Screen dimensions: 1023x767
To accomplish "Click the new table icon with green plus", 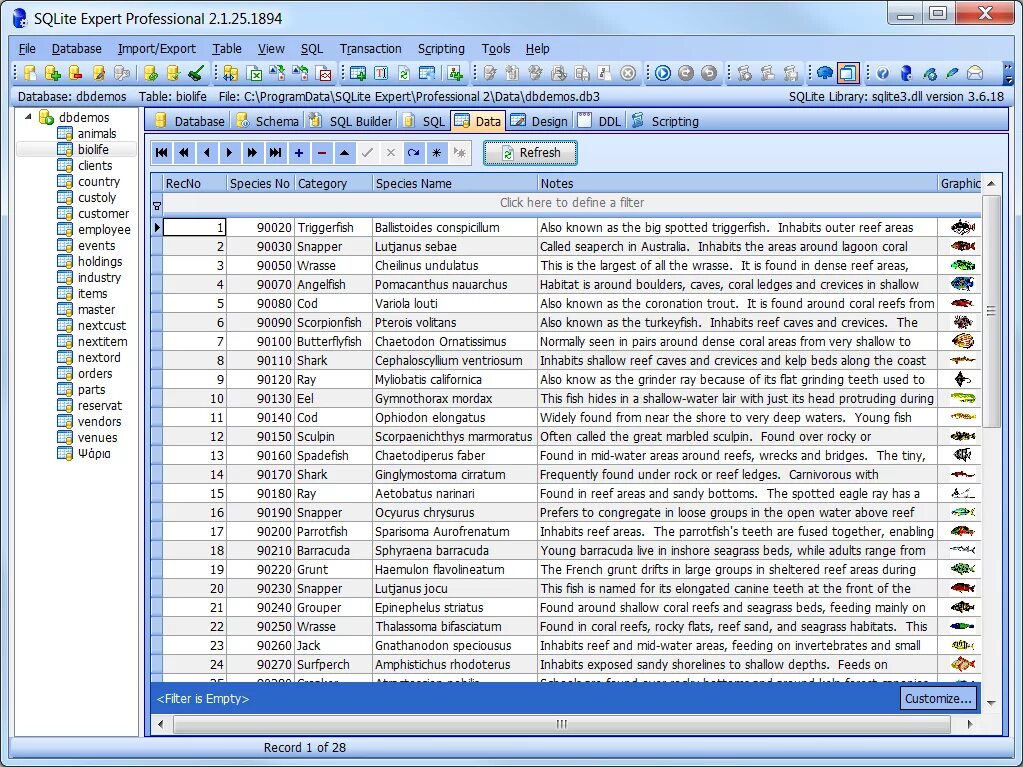I will pyautogui.click(x=358, y=73).
